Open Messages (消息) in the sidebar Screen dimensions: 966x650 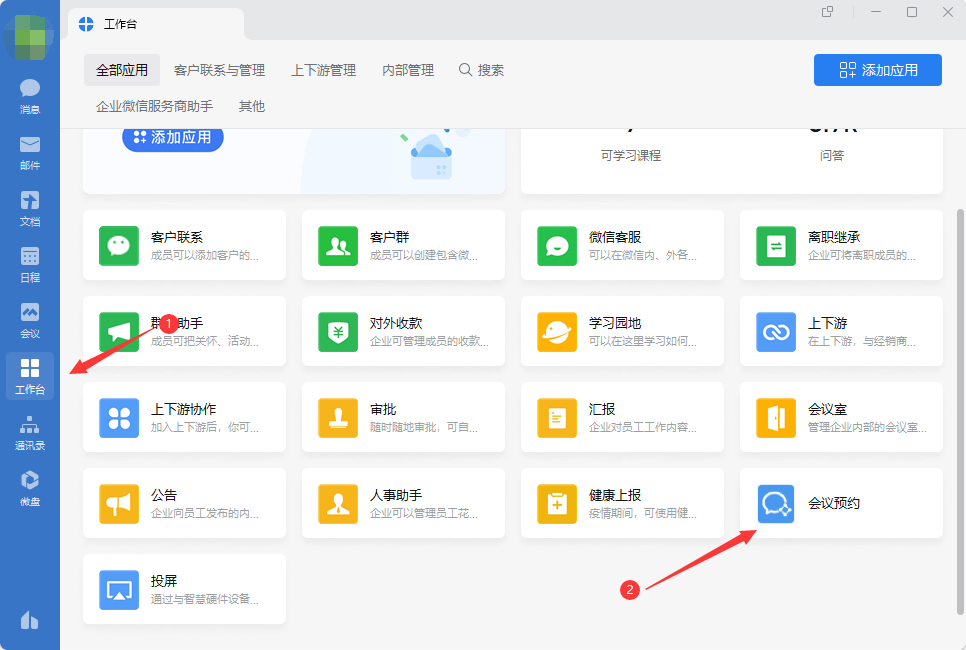[30, 96]
